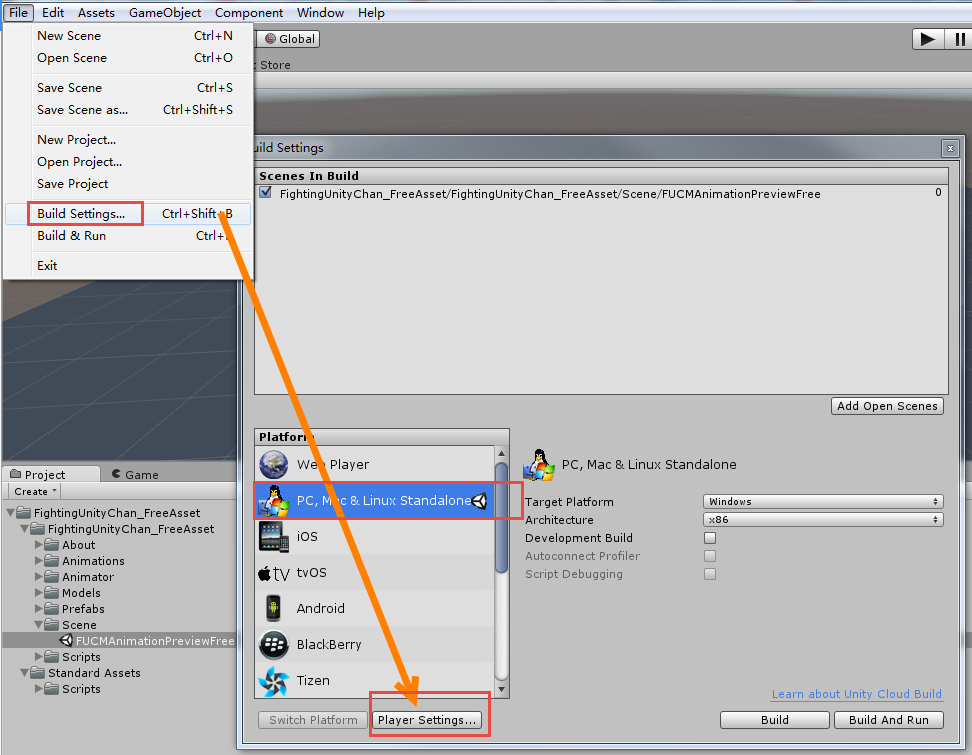Click the Prefabs folder icon
972x755 pixels.
[x=52, y=609]
